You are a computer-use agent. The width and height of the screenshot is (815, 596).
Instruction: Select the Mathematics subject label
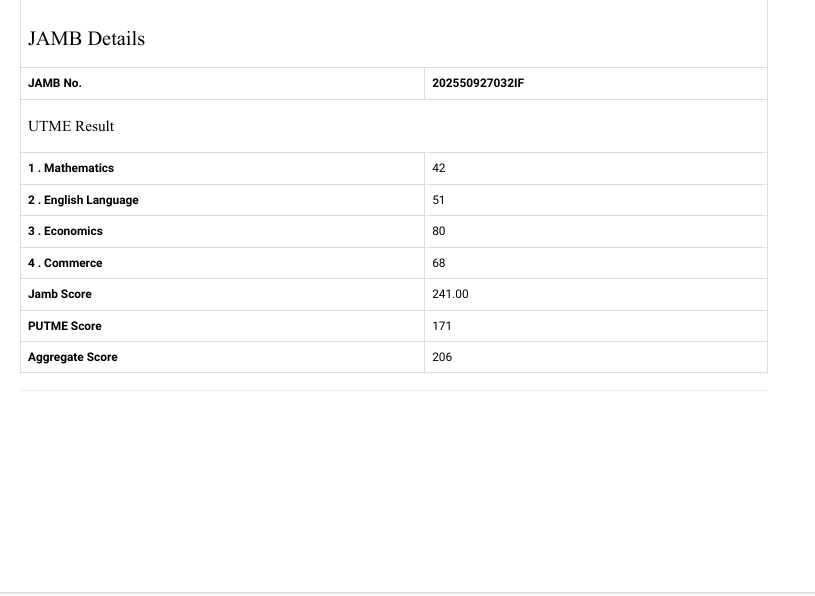[x=71, y=168]
